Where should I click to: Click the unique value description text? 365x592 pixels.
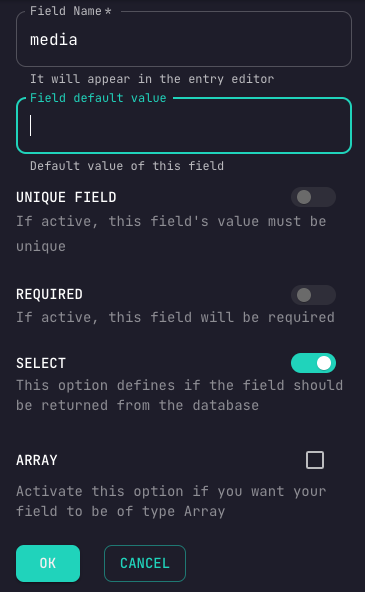[171, 233]
